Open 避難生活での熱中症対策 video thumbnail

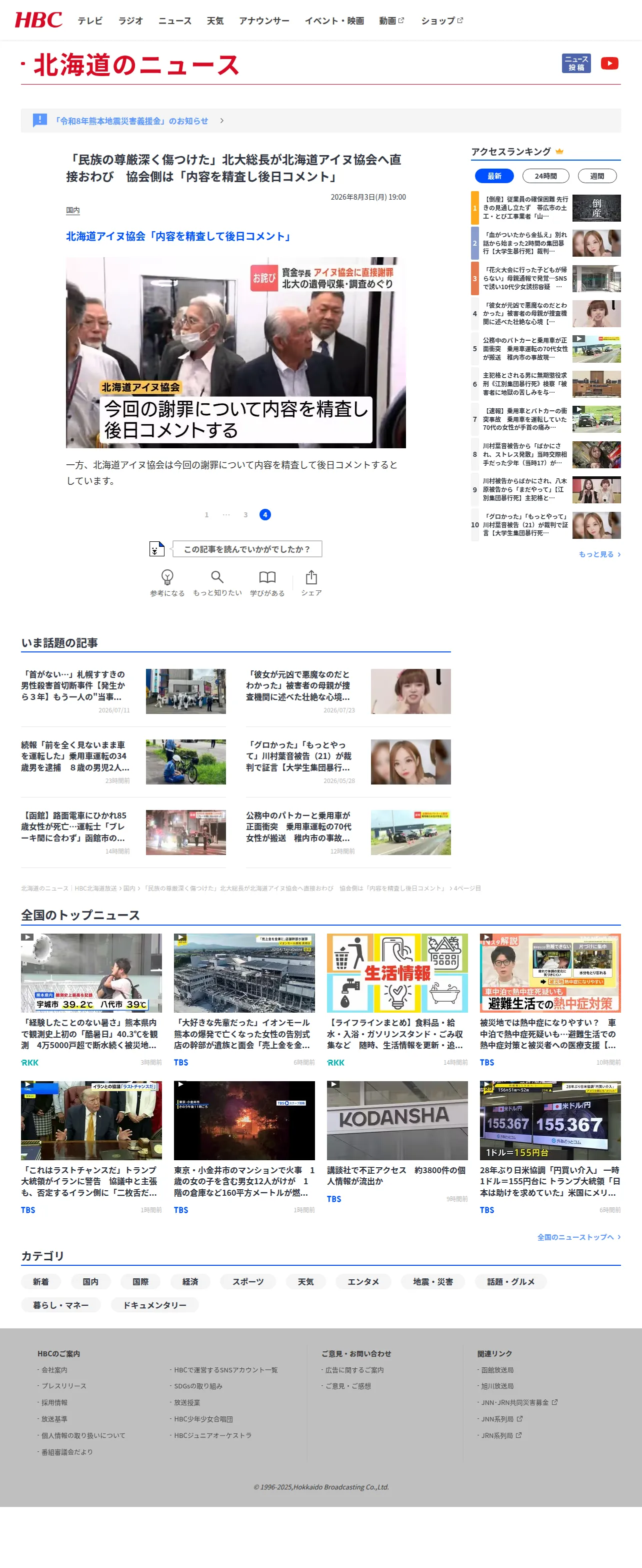pos(550,973)
